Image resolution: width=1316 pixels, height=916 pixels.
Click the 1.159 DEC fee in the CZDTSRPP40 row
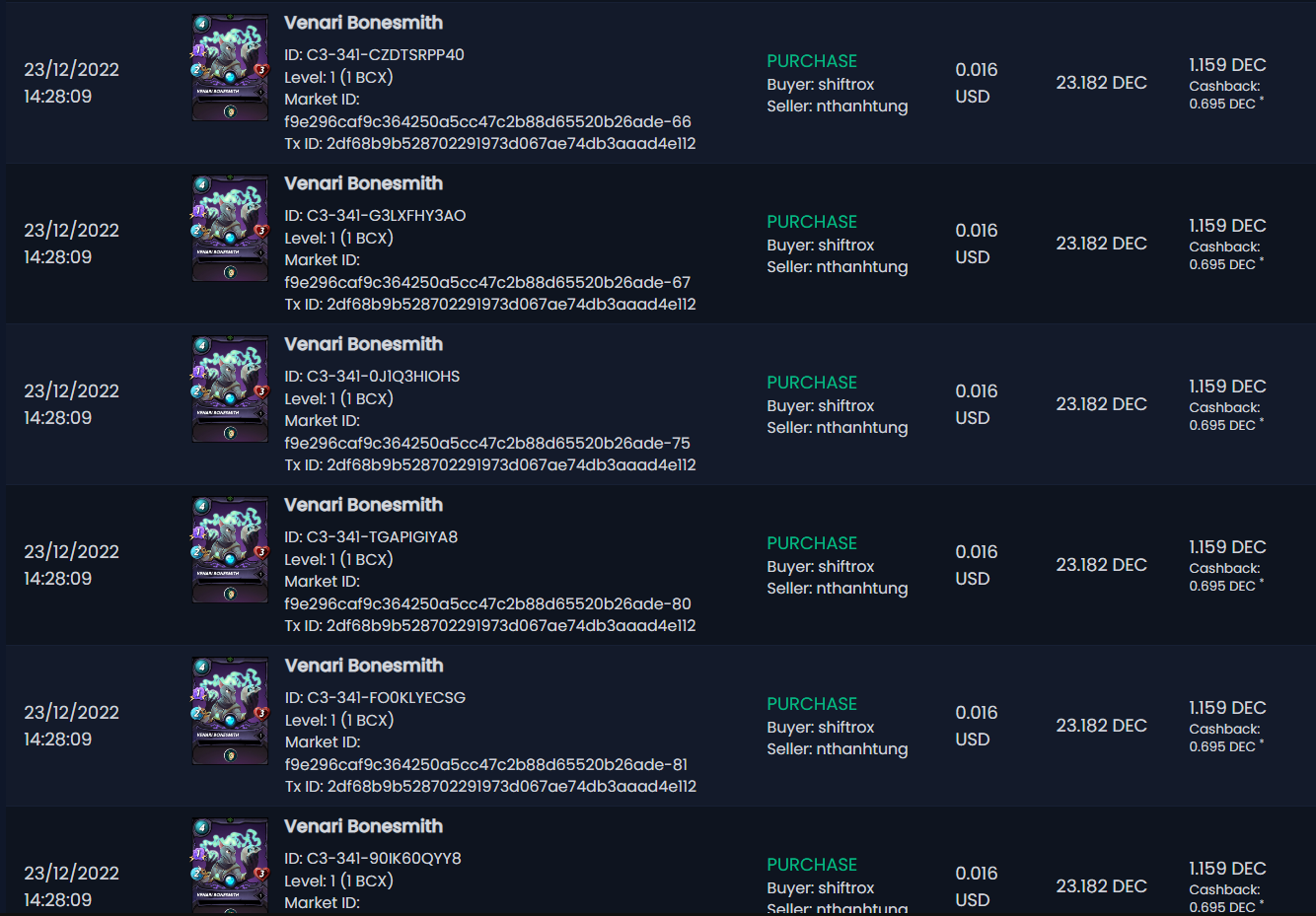(x=1227, y=65)
